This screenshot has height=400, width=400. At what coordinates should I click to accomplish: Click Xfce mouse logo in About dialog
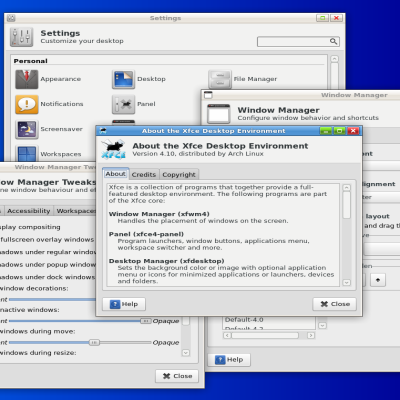113,150
